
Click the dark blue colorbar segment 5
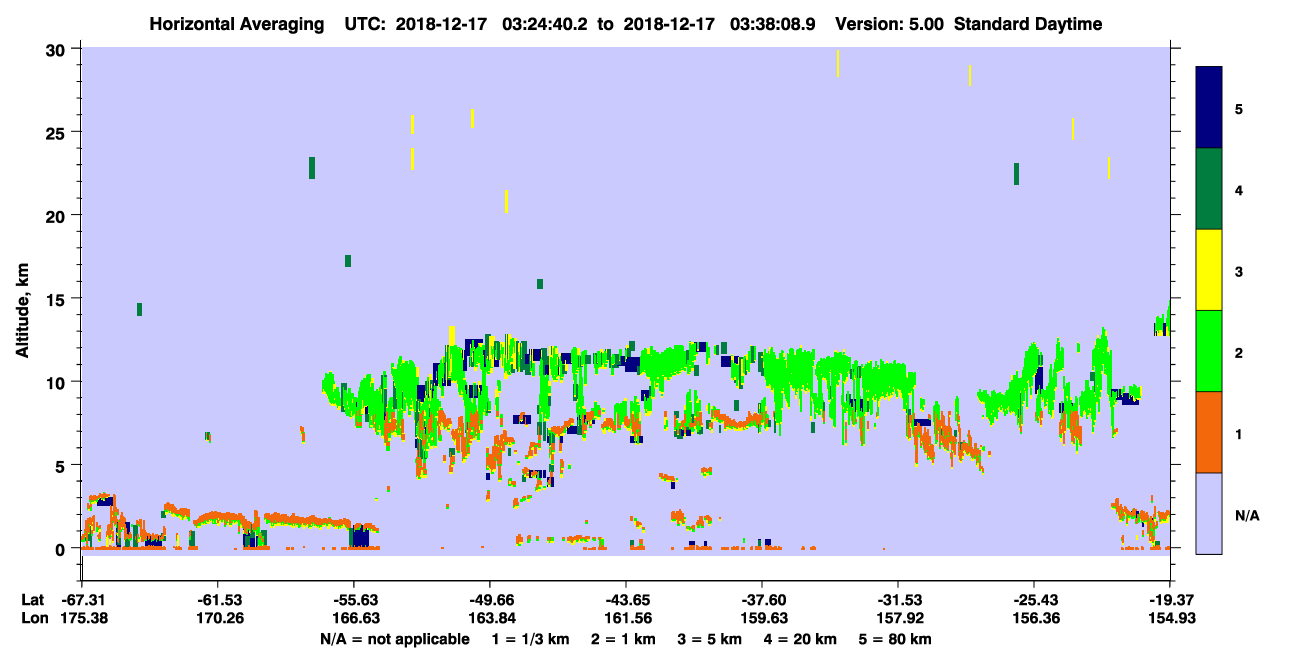(1209, 108)
